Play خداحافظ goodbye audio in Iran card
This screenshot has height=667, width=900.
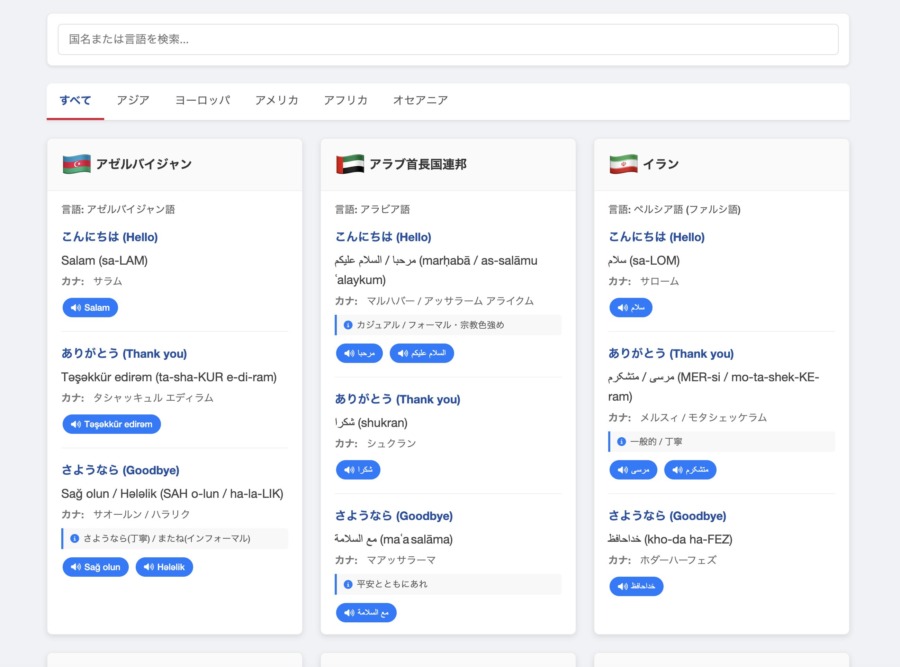pyautogui.click(x=637, y=586)
